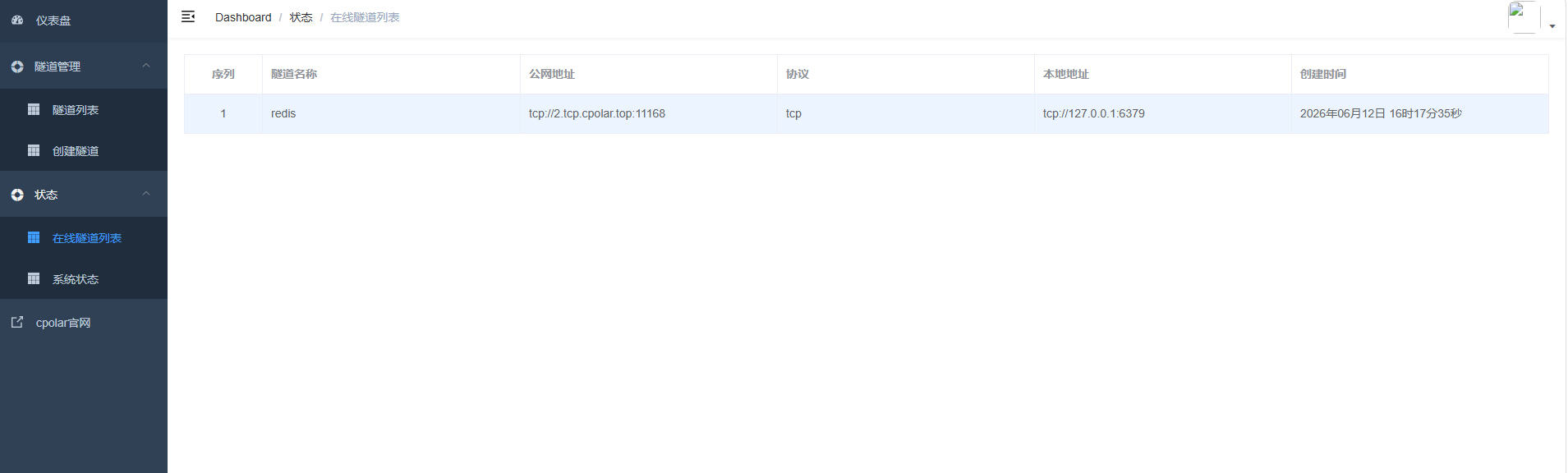Click the tcp://127.0.0.1:6379 local address
This screenshot has width=1568, height=473.
coord(1094,113)
